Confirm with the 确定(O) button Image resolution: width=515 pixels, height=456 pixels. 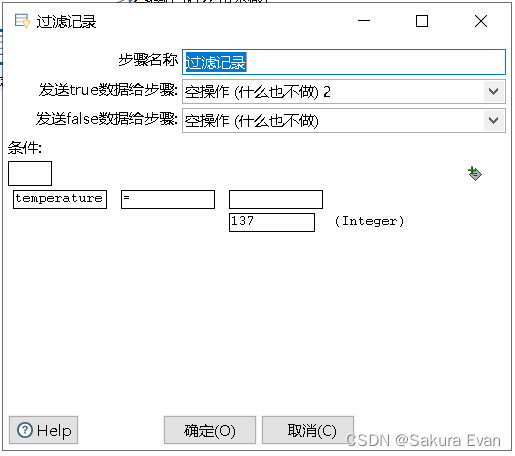pyautogui.click(x=210, y=430)
